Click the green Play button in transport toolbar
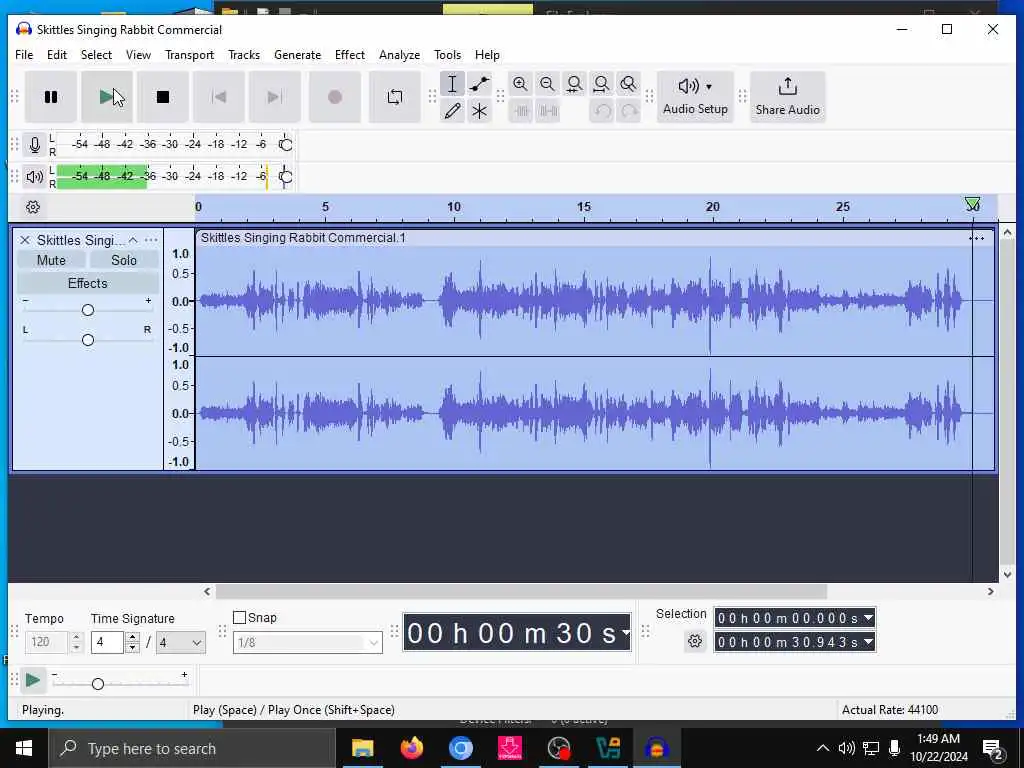The image size is (1024, 768). click(106, 97)
